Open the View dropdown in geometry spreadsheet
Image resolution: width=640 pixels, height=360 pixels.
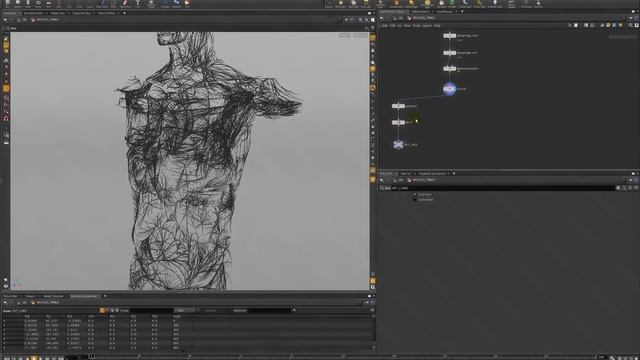pyautogui.click(x=184, y=311)
